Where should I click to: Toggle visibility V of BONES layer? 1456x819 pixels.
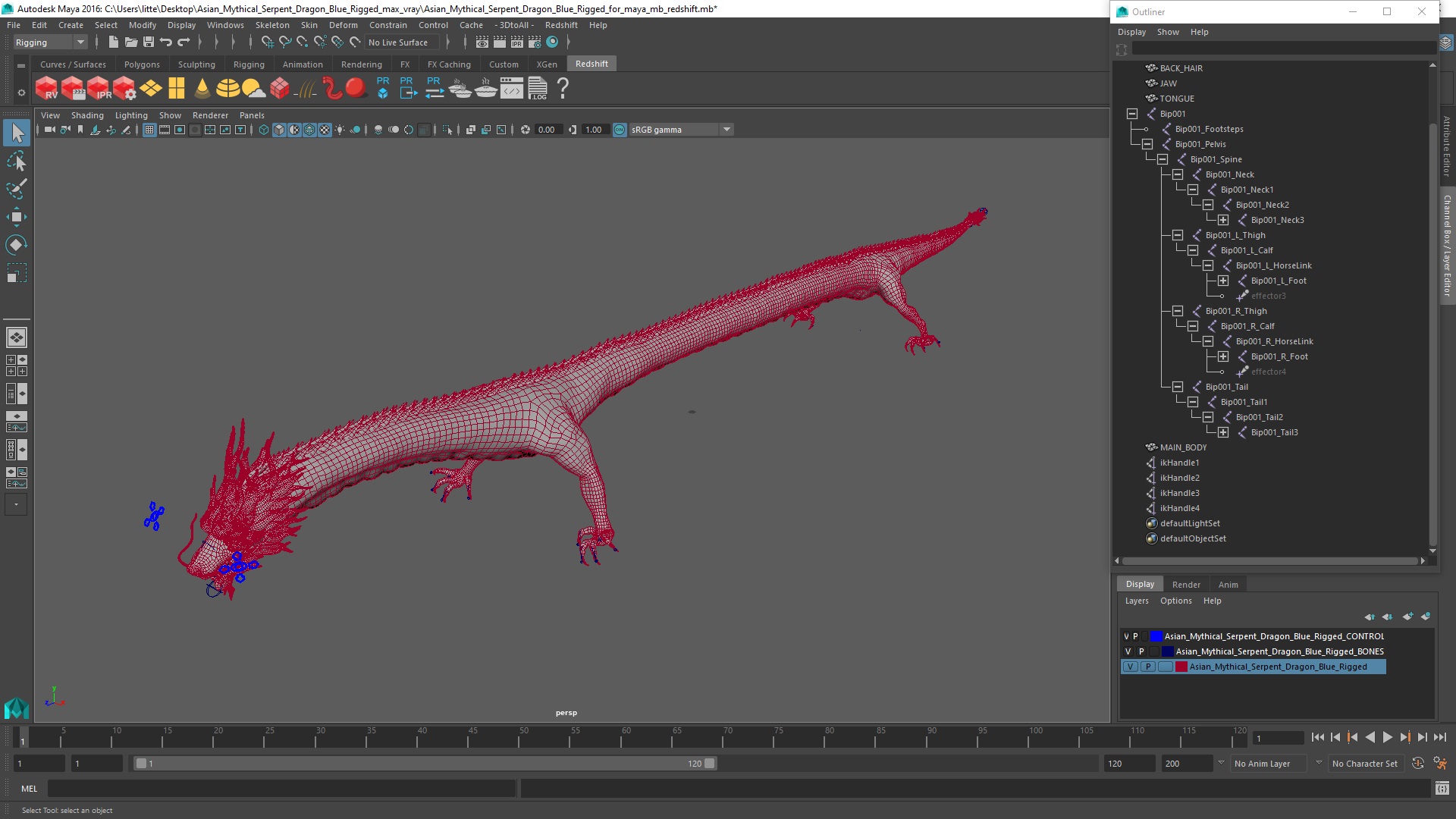click(x=1128, y=652)
